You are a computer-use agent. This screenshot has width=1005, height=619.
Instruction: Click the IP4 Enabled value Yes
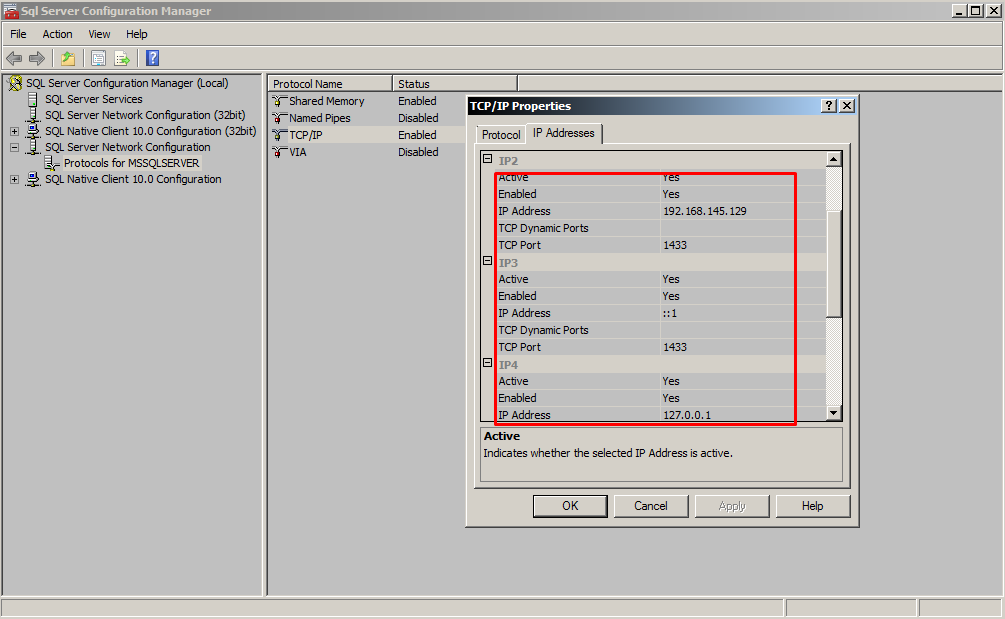point(671,399)
